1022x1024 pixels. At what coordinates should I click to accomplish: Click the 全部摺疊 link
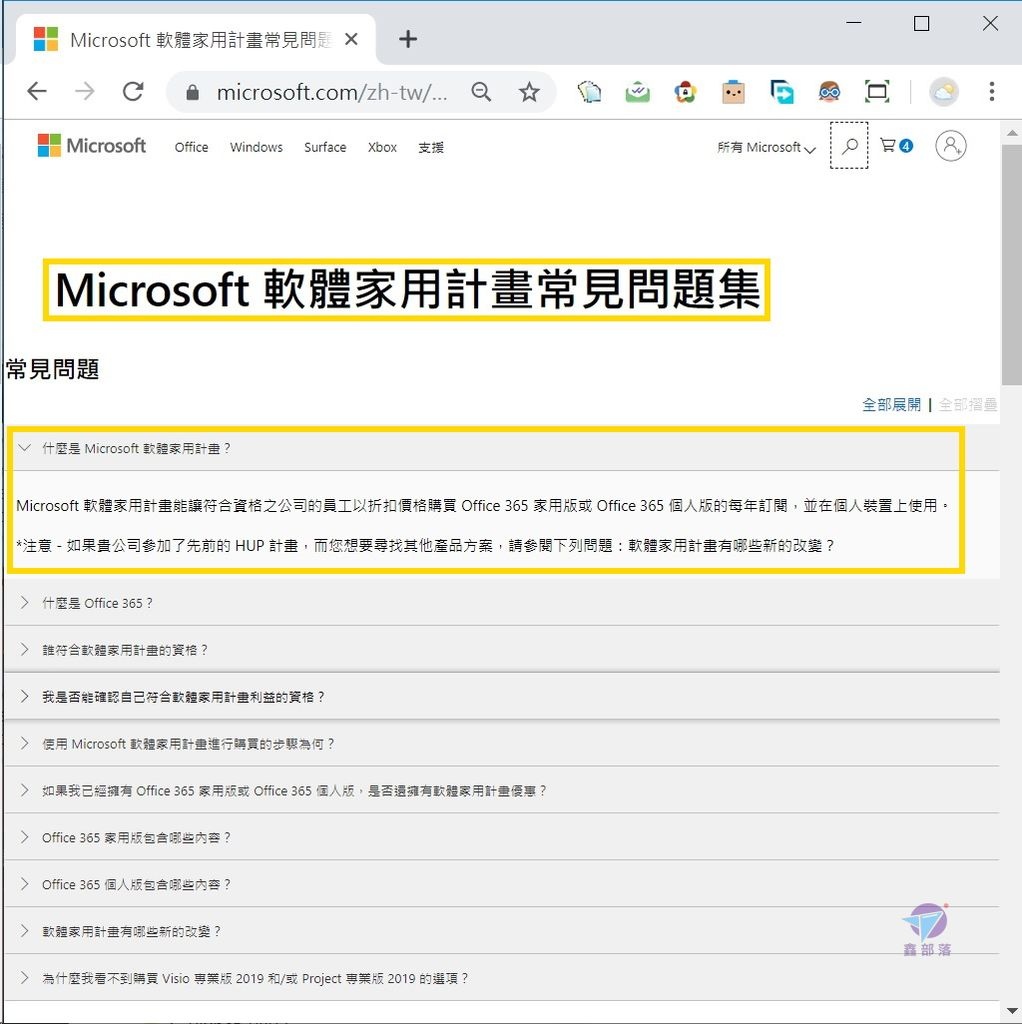[x=968, y=405]
